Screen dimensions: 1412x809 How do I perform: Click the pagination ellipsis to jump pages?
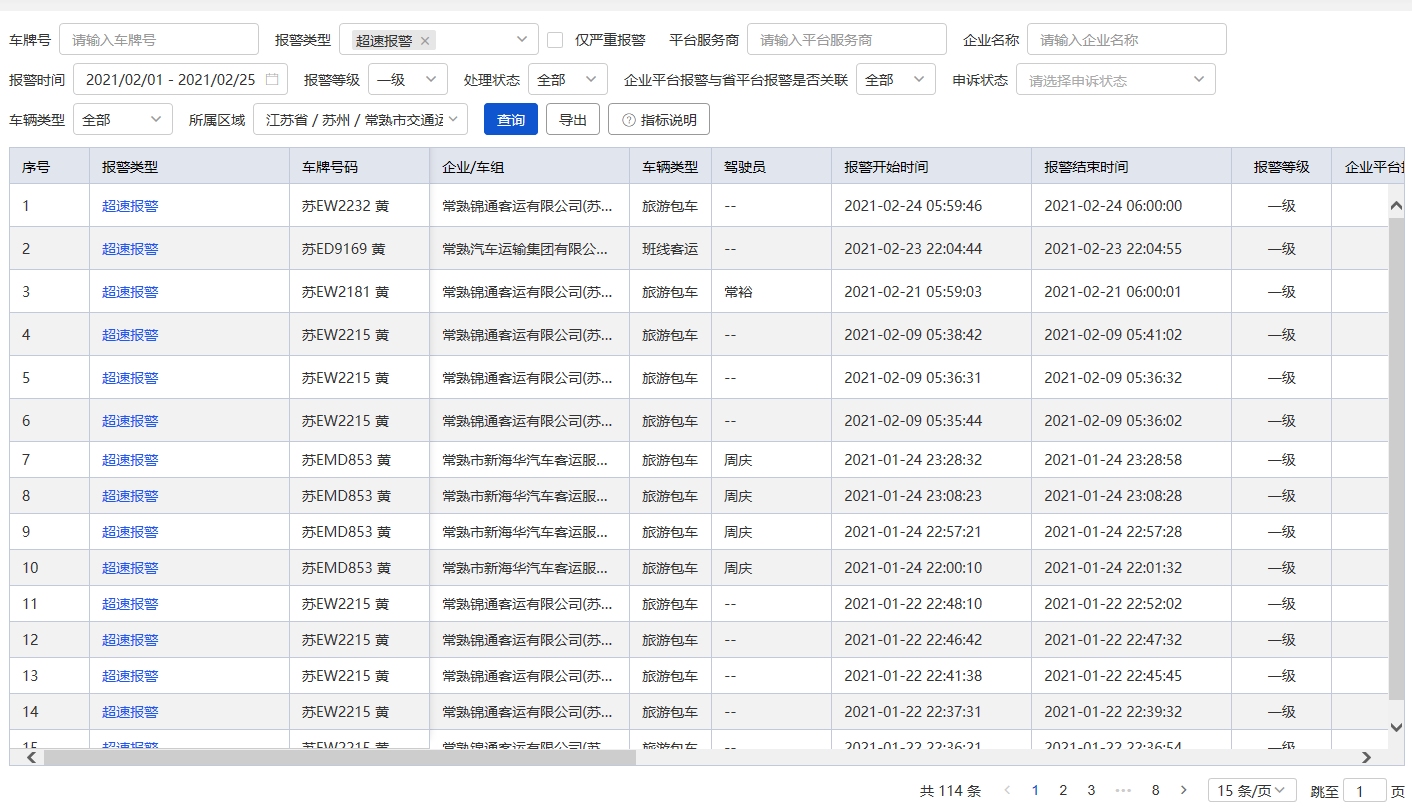(1123, 790)
